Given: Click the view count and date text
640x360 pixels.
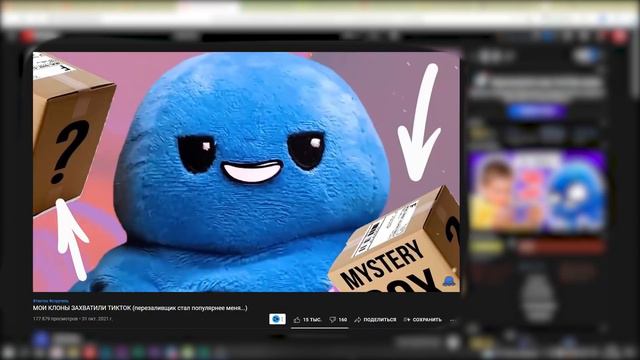Looking at the screenshot, I should [72, 318].
